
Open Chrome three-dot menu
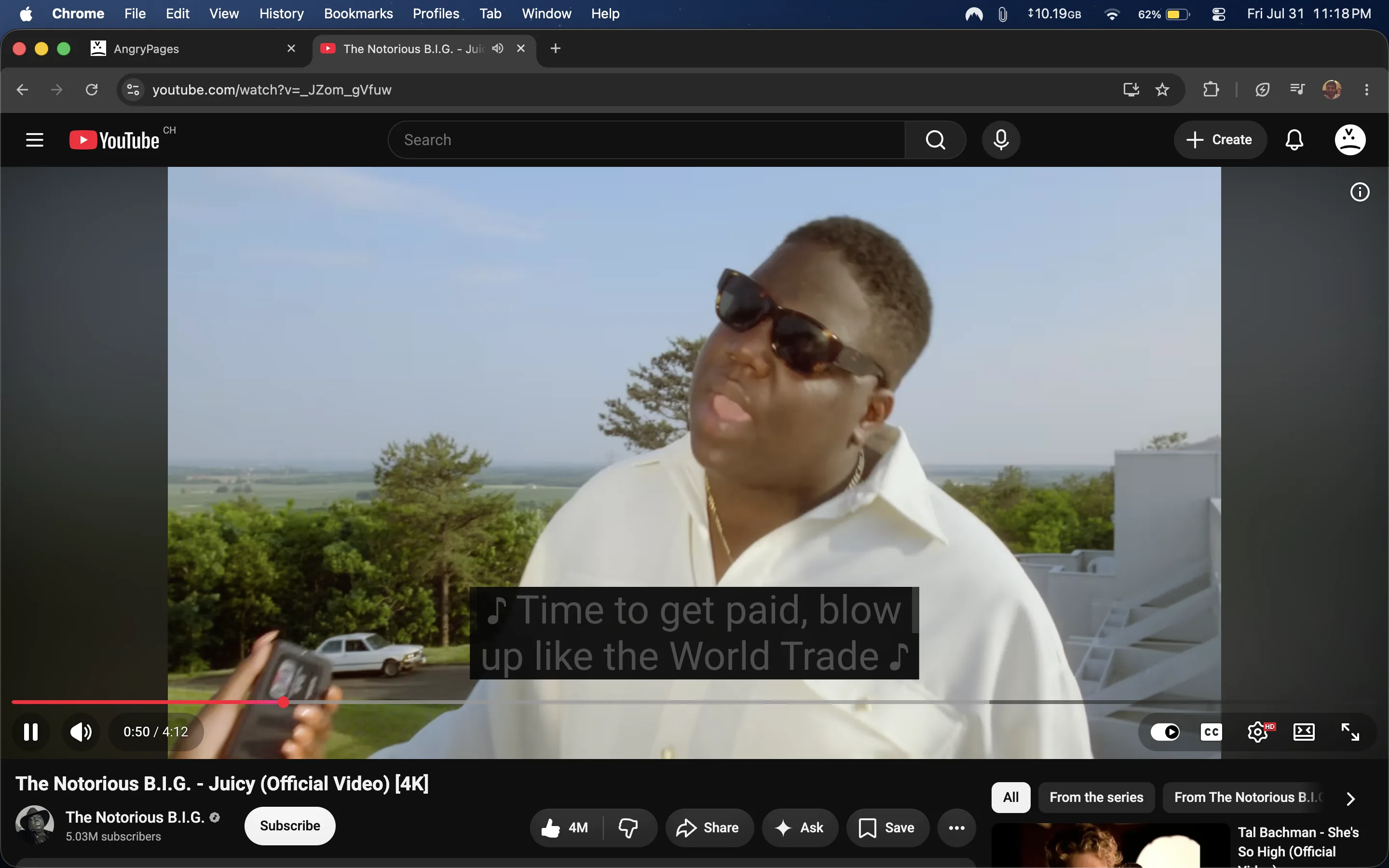1367,90
